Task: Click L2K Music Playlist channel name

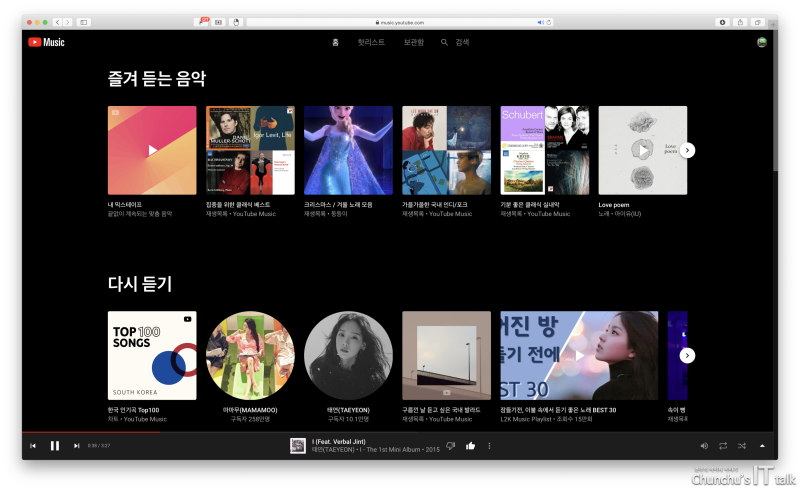Action: (x=527, y=419)
